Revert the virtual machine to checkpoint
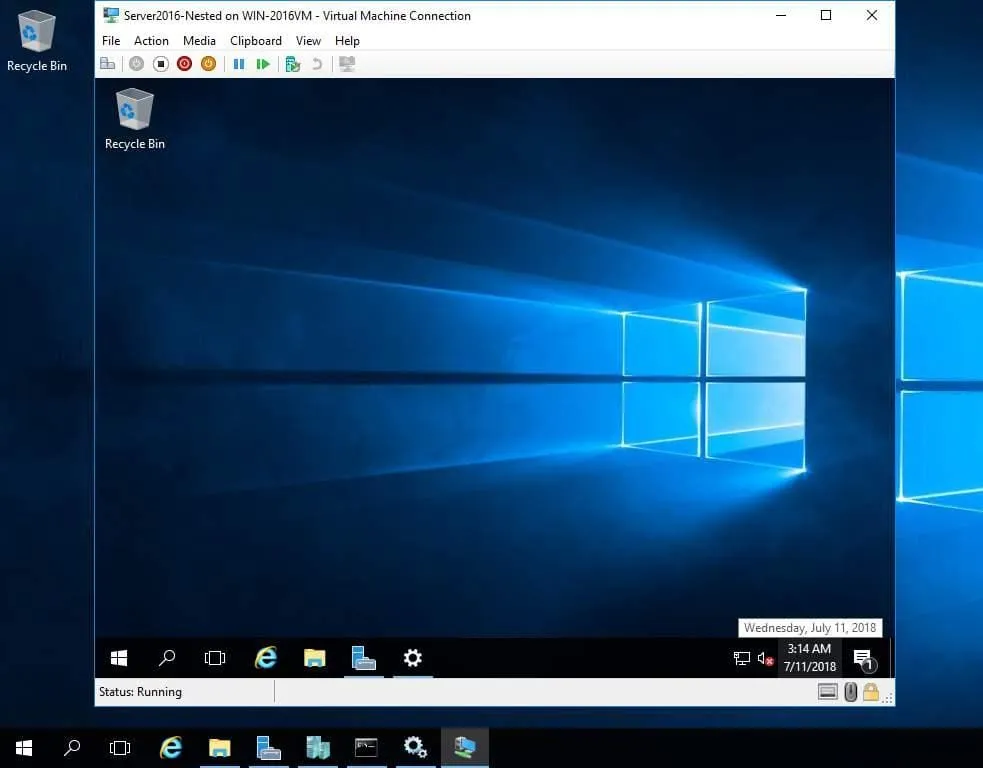This screenshot has height=768, width=983. pyautogui.click(x=316, y=63)
